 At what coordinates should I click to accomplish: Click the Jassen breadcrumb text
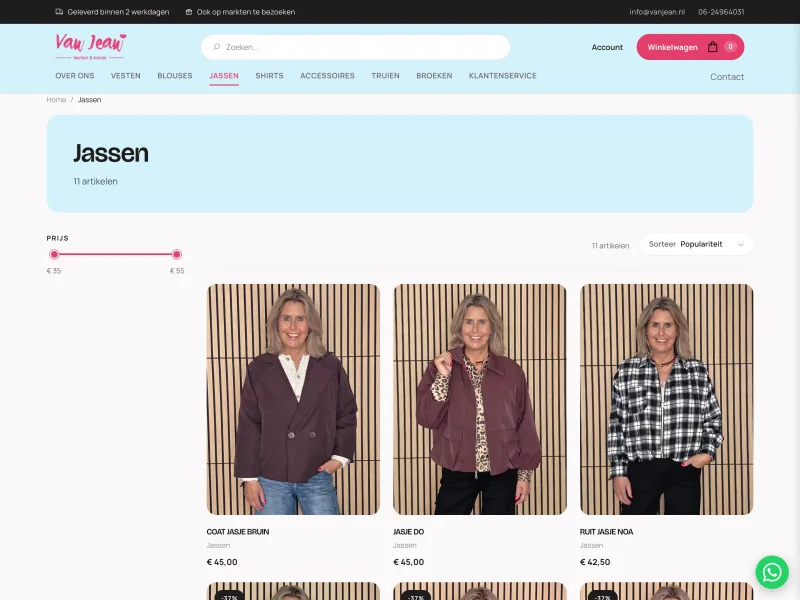pyautogui.click(x=89, y=99)
